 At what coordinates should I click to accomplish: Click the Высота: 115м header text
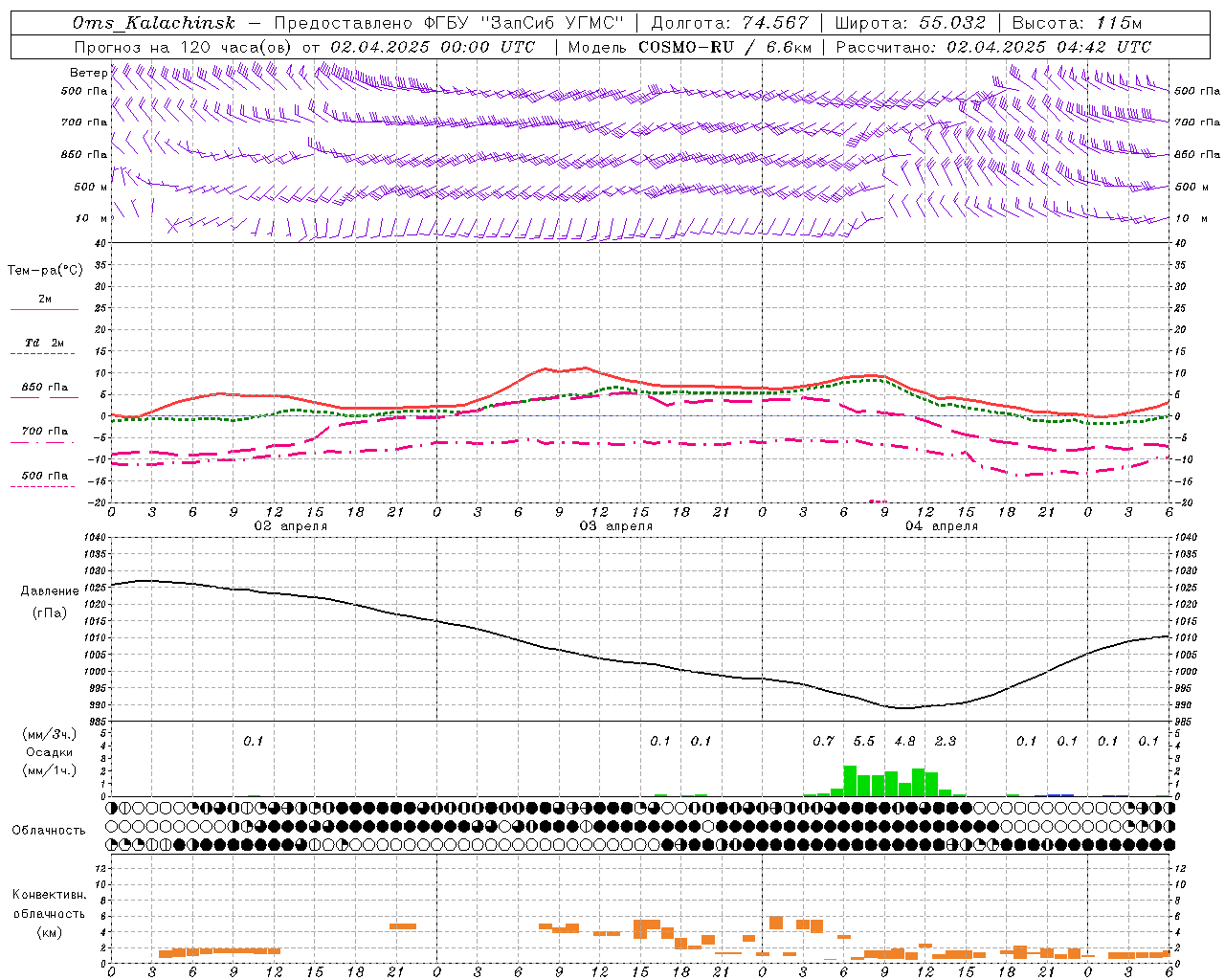pyautogui.click(x=1077, y=23)
